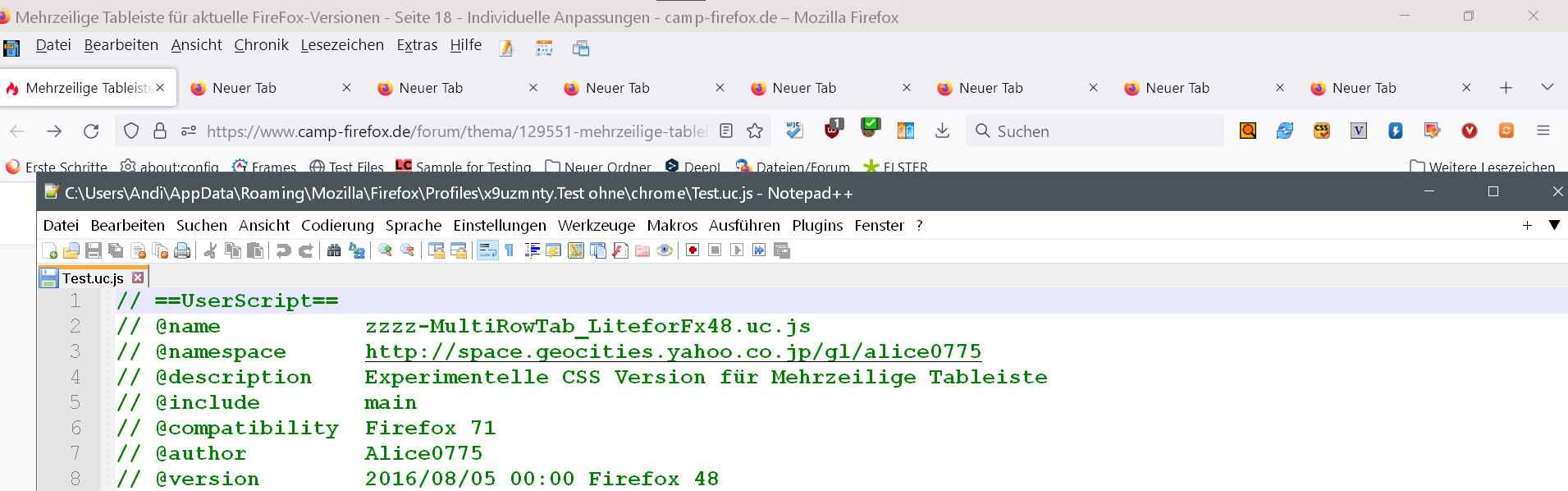Viewport: 1568px width, 491px height.
Task: Bookmark this page with the star icon
Action: (755, 131)
